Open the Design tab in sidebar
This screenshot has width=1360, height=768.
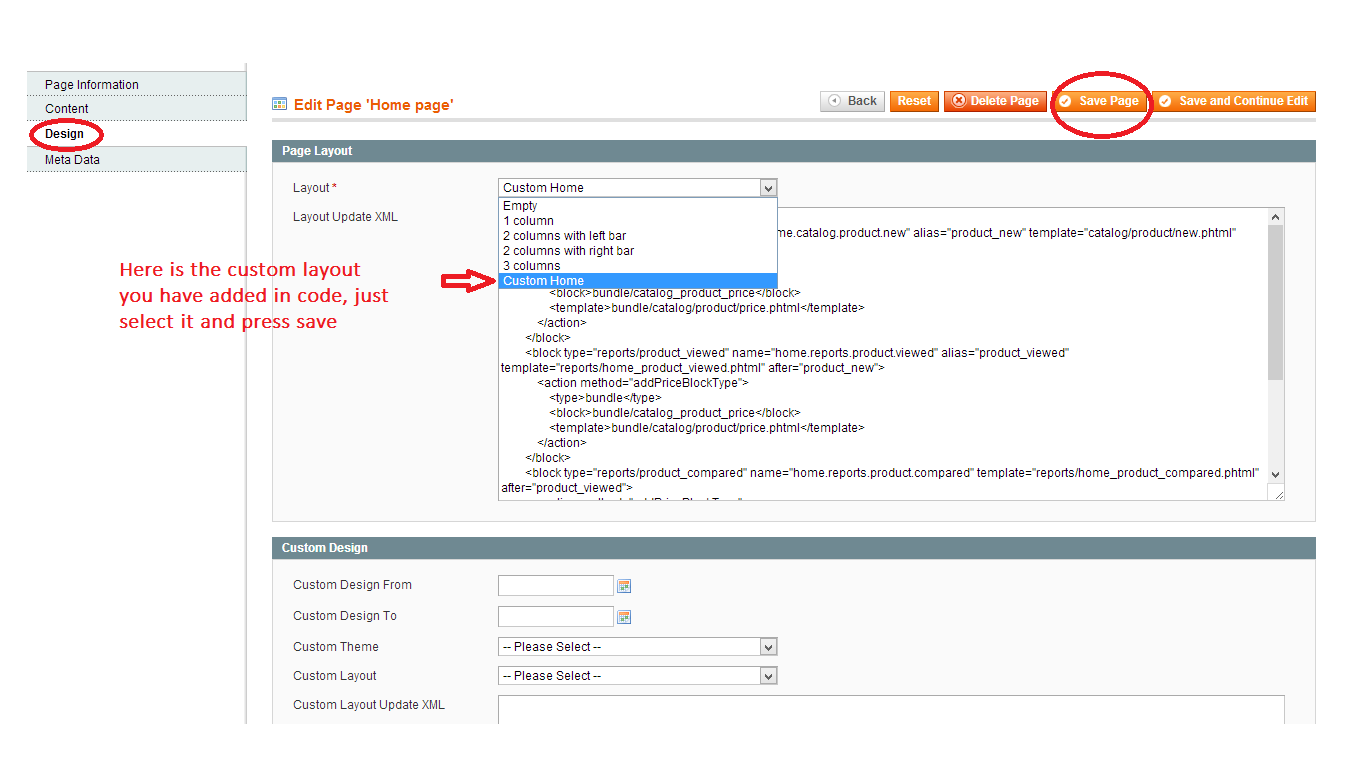click(x=64, y=134)
